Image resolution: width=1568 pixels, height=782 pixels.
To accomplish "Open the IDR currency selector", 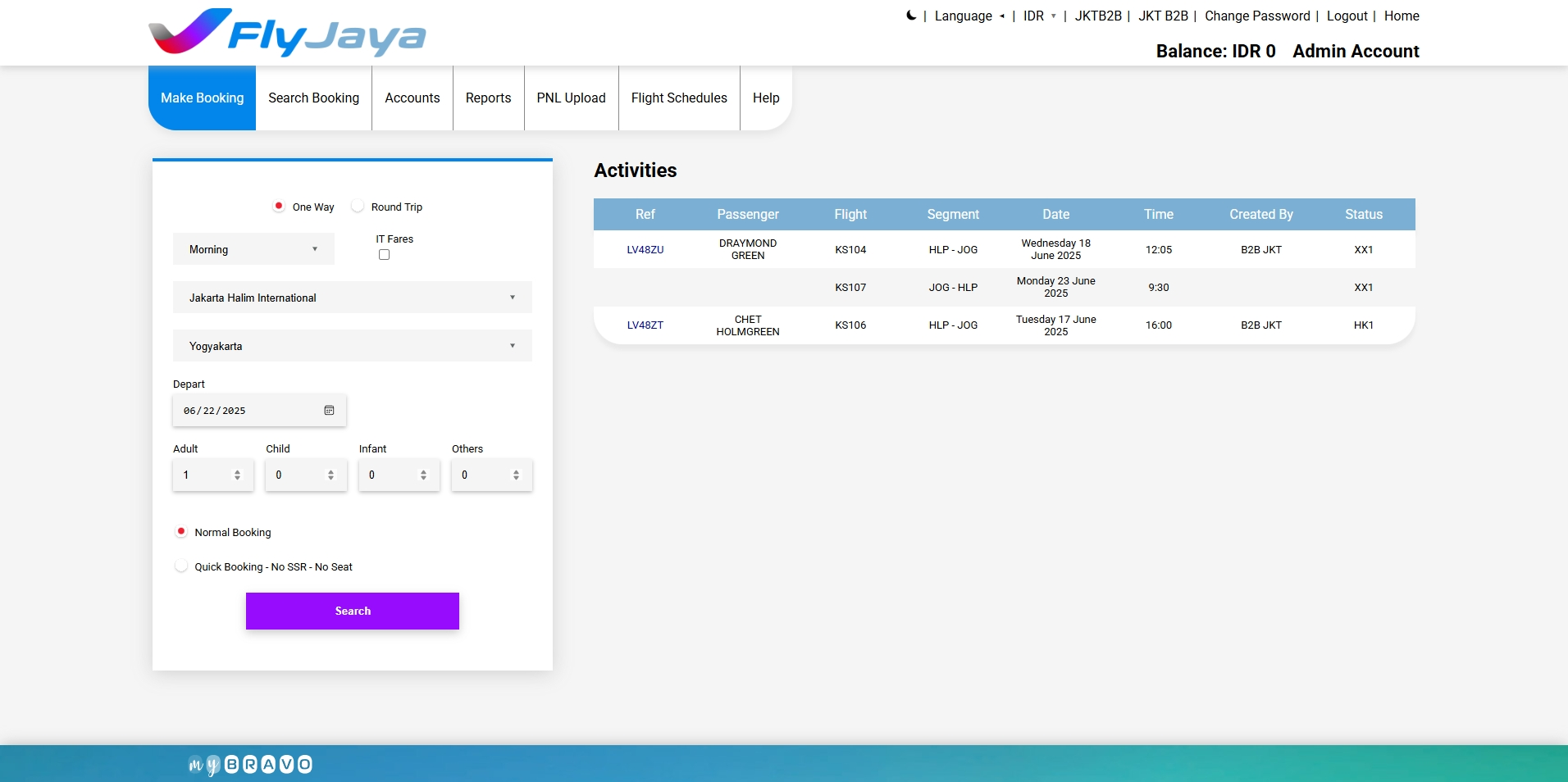I will tap(1040, 16).
